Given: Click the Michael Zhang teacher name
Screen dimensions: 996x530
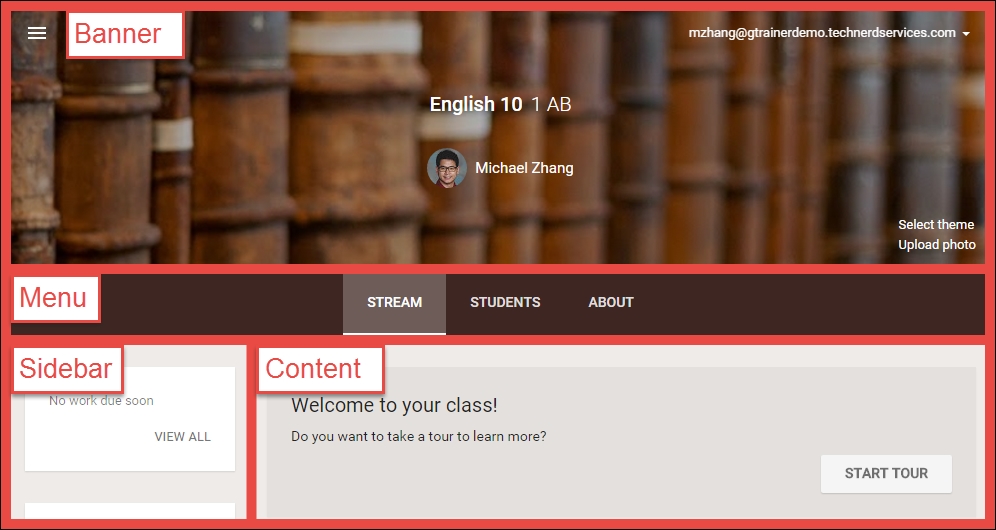Looking at the screenshot, I should click(x=524, y=168).
